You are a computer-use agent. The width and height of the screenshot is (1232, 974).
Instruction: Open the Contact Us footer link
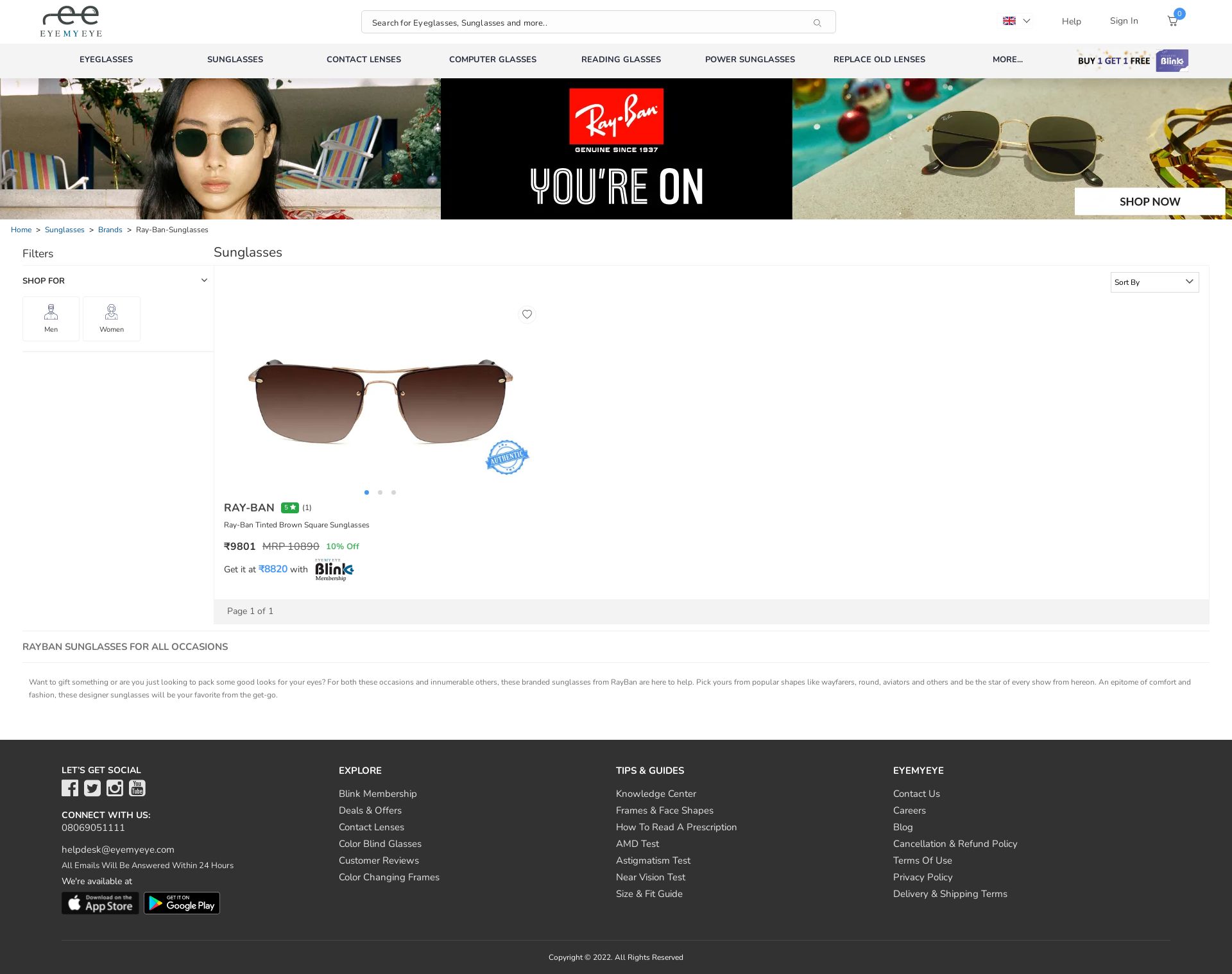[916, 794]
